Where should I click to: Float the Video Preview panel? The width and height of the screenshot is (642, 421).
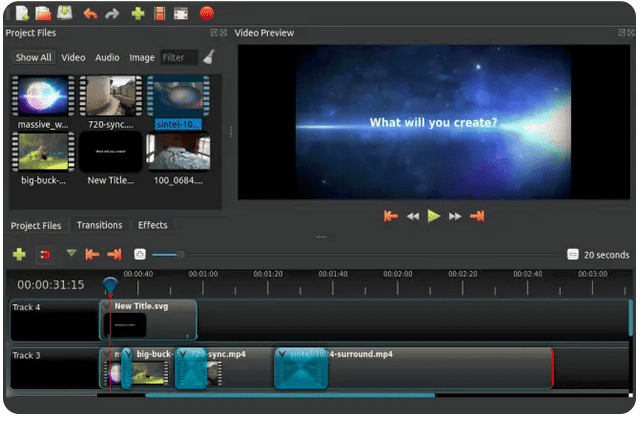[622, 33]
